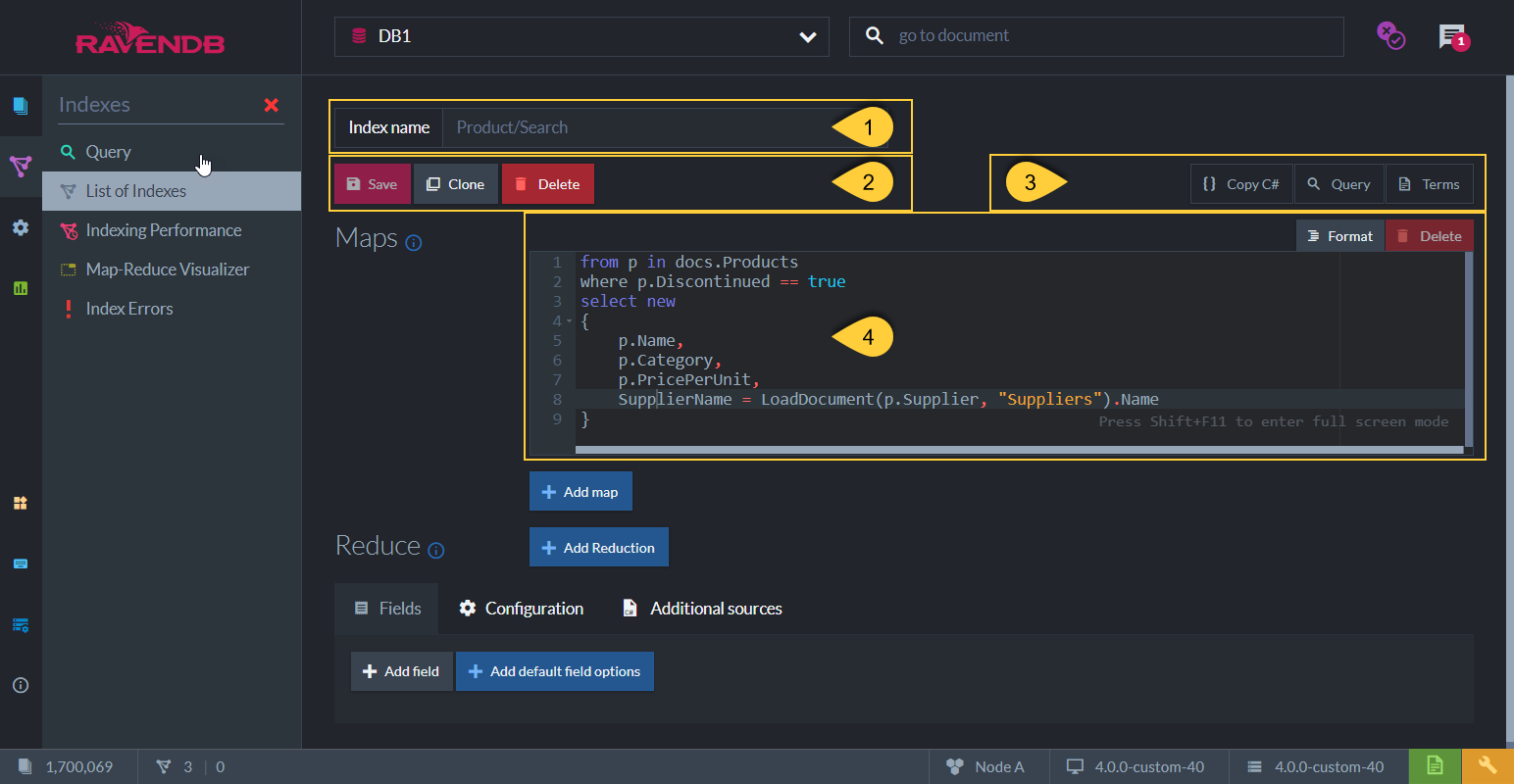The image size is (1514, 784).
Task: Select Query in the Indexes menu
Action: [172, 152]
